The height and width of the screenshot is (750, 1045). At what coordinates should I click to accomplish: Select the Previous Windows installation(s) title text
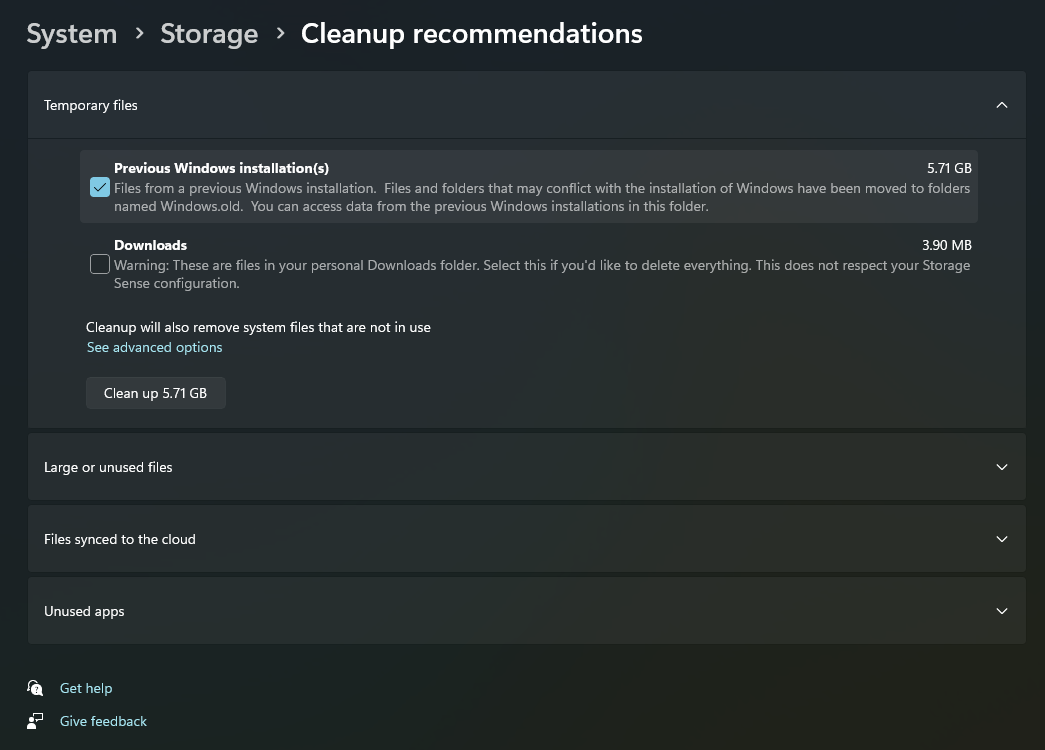pos(221,168)
